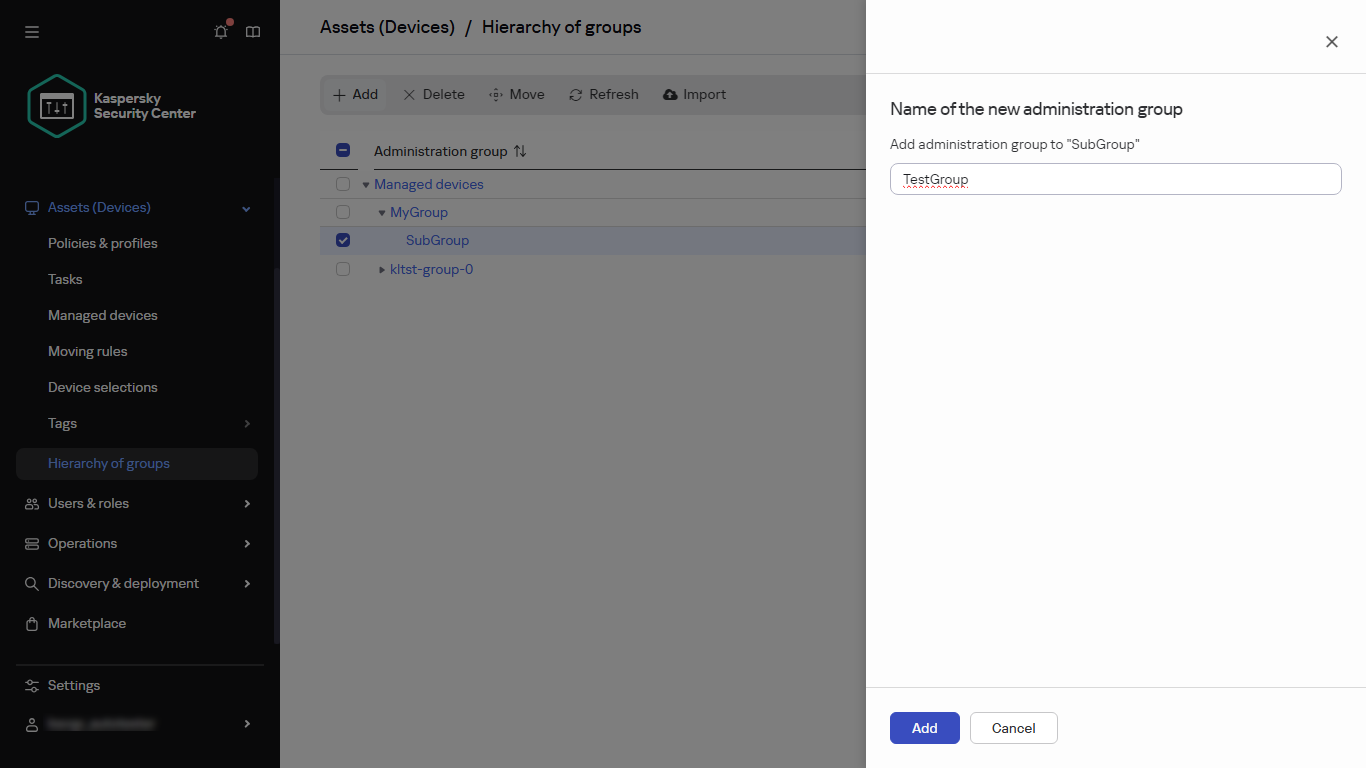Check the MyGroup row checkbox
Image resolution: width=1366 pixels, height=768 pixels.
[x=343, y=212]
